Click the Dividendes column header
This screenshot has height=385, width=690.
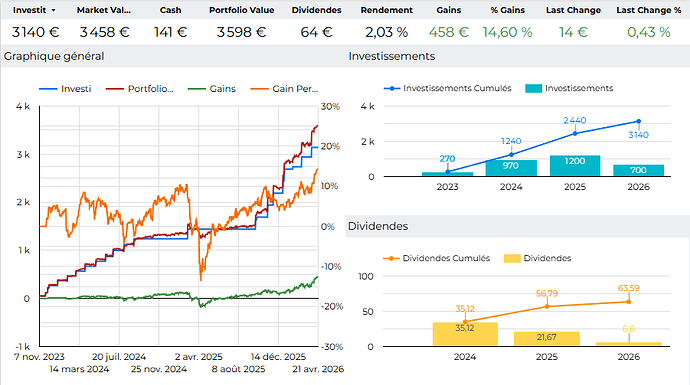(316, 10)
